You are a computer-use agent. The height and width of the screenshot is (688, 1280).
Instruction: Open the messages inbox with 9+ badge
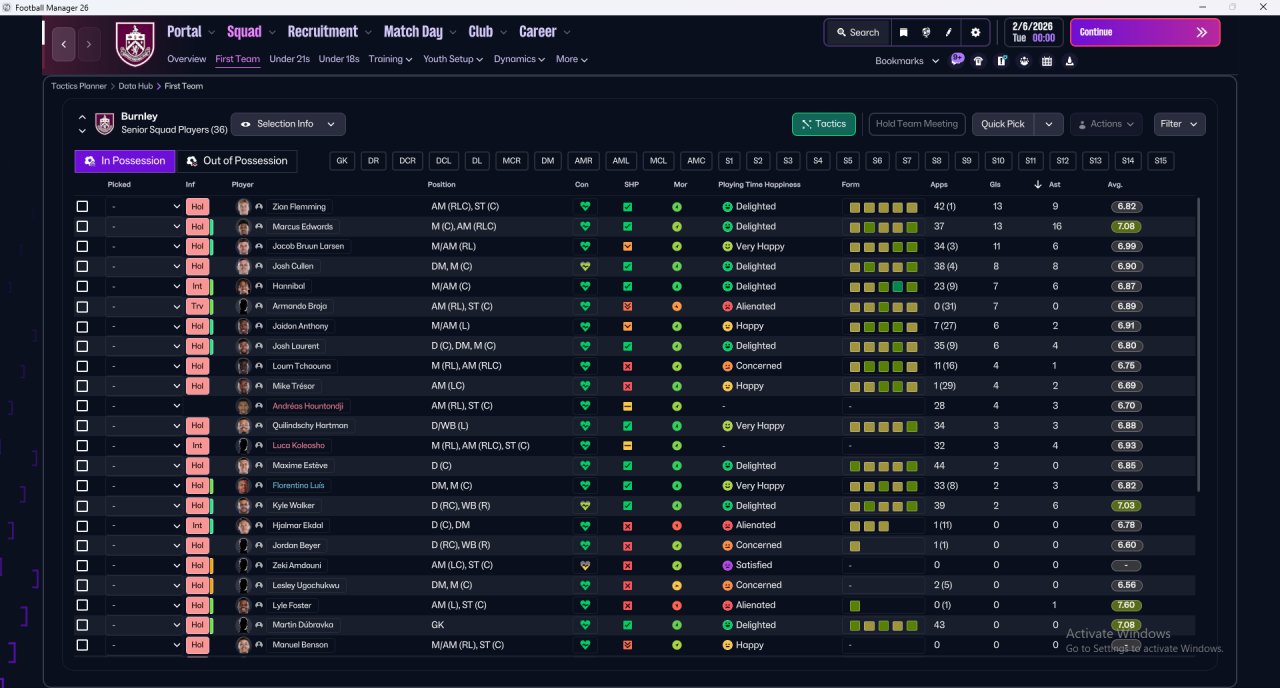[957, 60]
